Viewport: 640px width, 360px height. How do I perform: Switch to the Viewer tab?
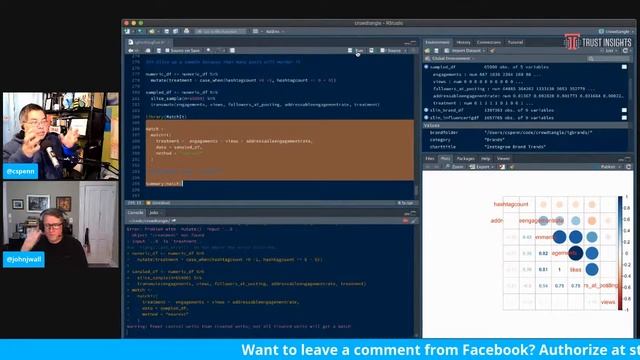tap(503, 159)
